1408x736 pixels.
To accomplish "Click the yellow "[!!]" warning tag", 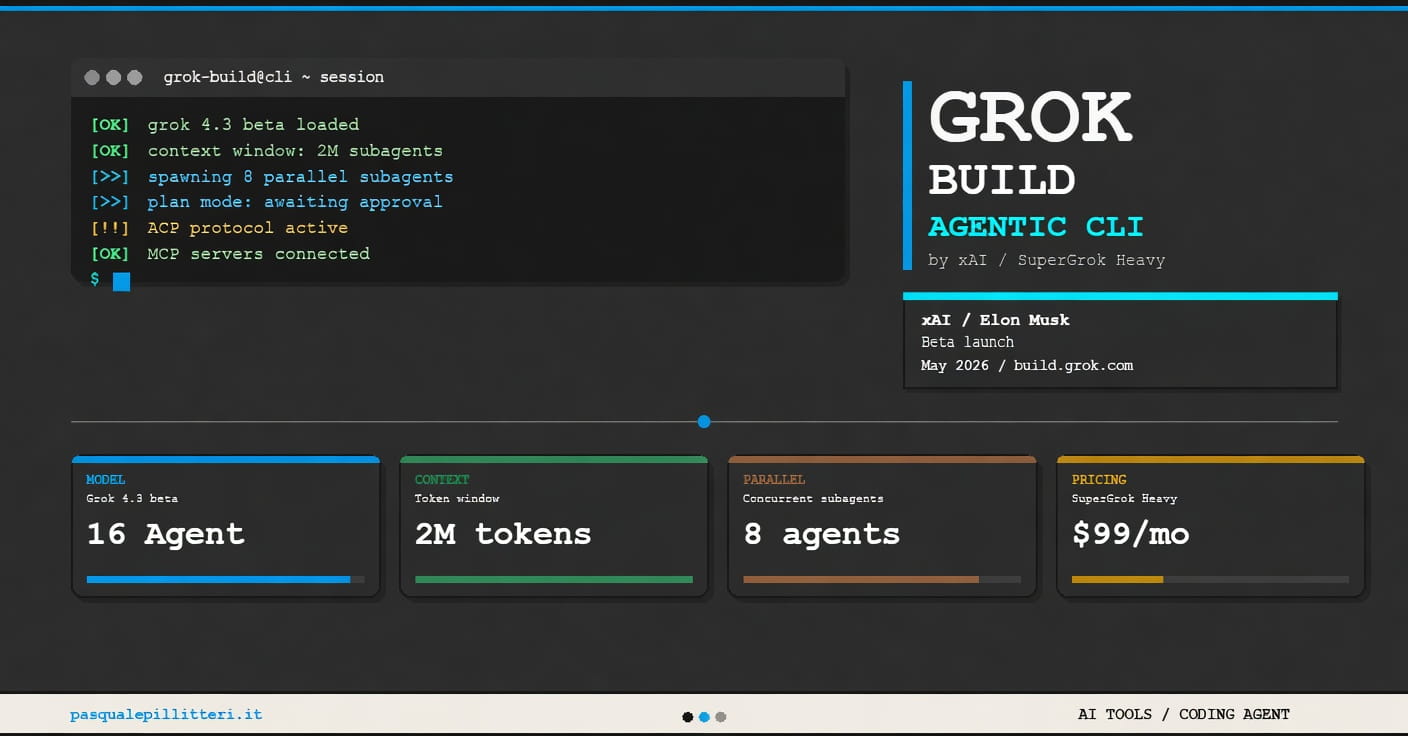I will click(110, 228).
